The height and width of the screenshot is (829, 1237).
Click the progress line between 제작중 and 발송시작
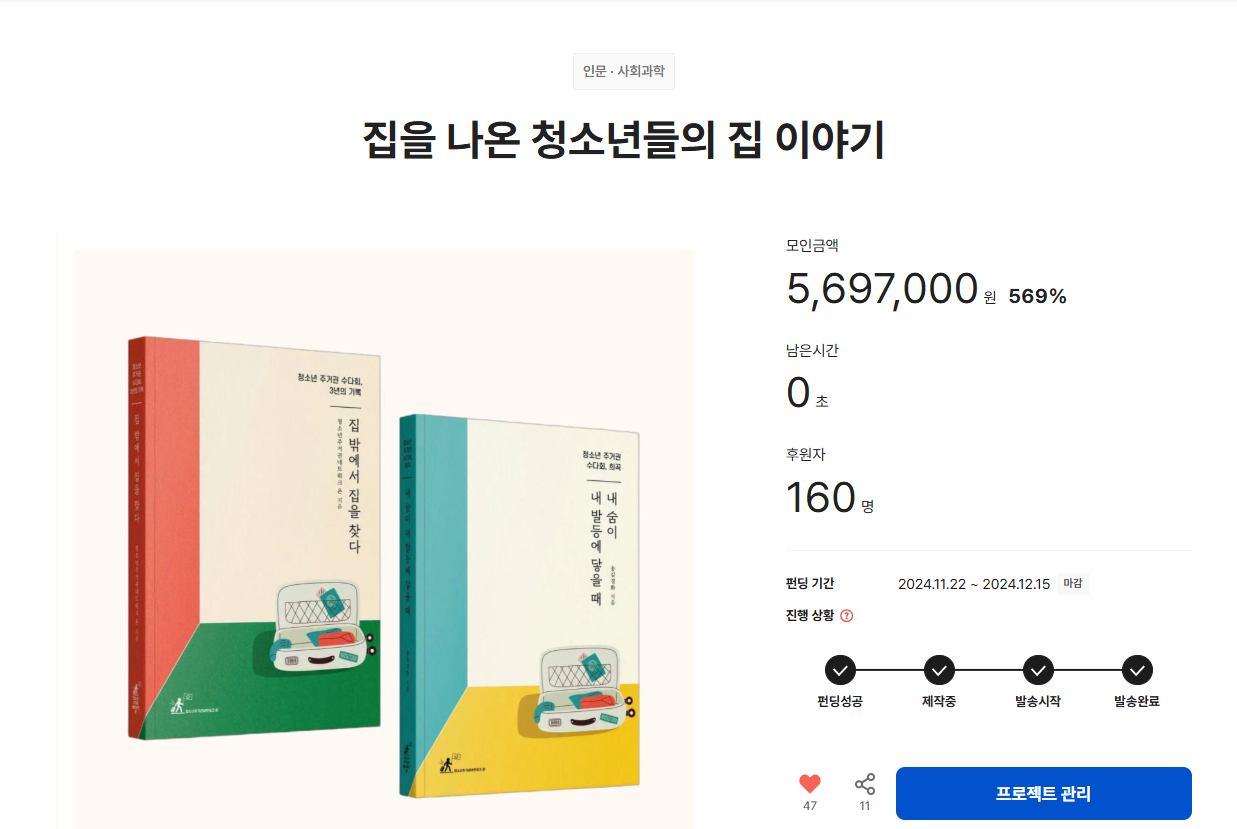click(989, 670)
